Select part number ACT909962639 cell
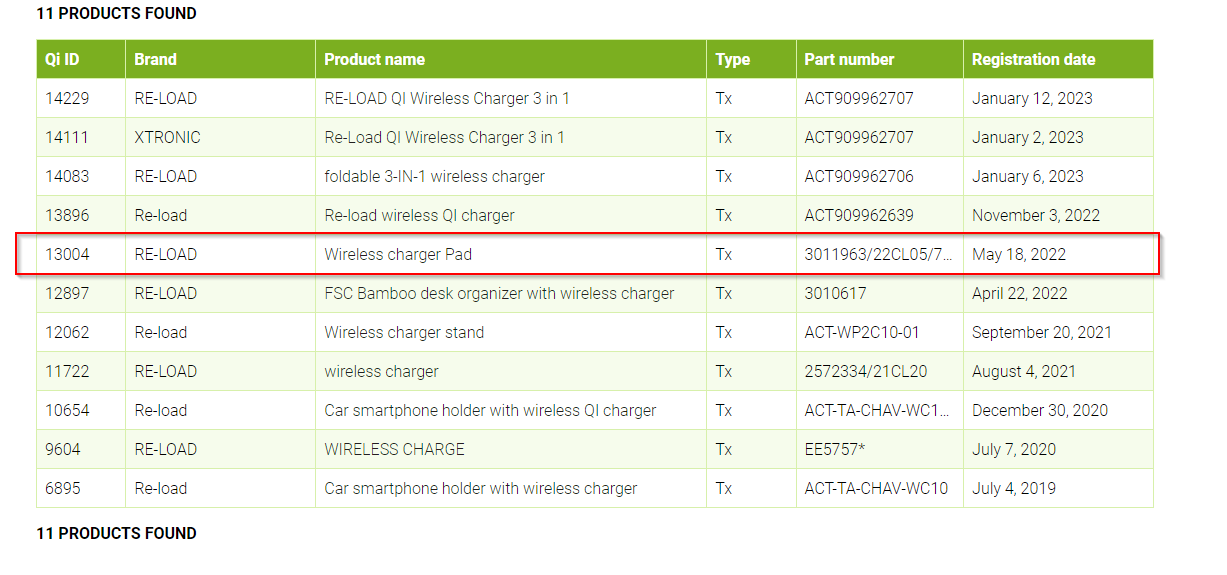The image size is (1227, 575). pos(858,216)
